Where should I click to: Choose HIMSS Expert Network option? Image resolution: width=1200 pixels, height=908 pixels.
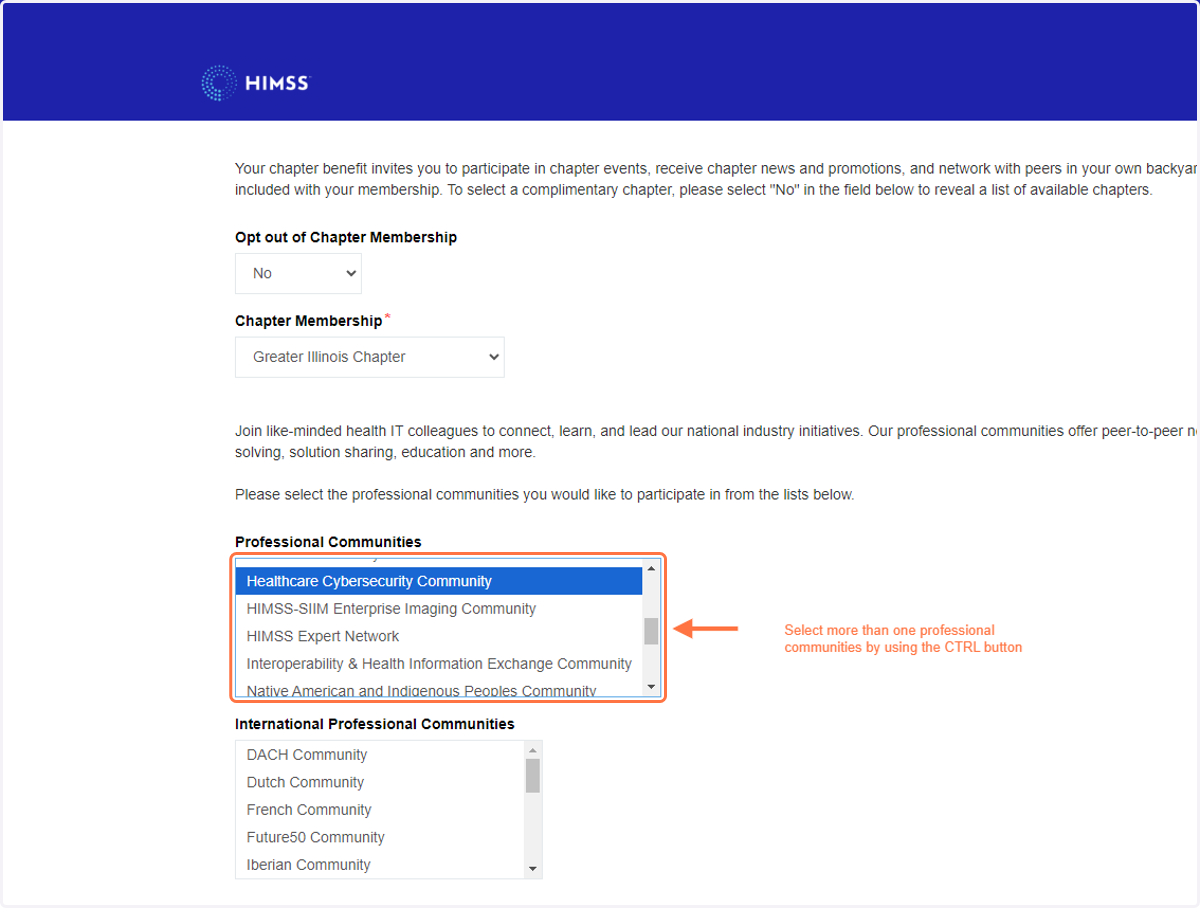tap(439, 636)
